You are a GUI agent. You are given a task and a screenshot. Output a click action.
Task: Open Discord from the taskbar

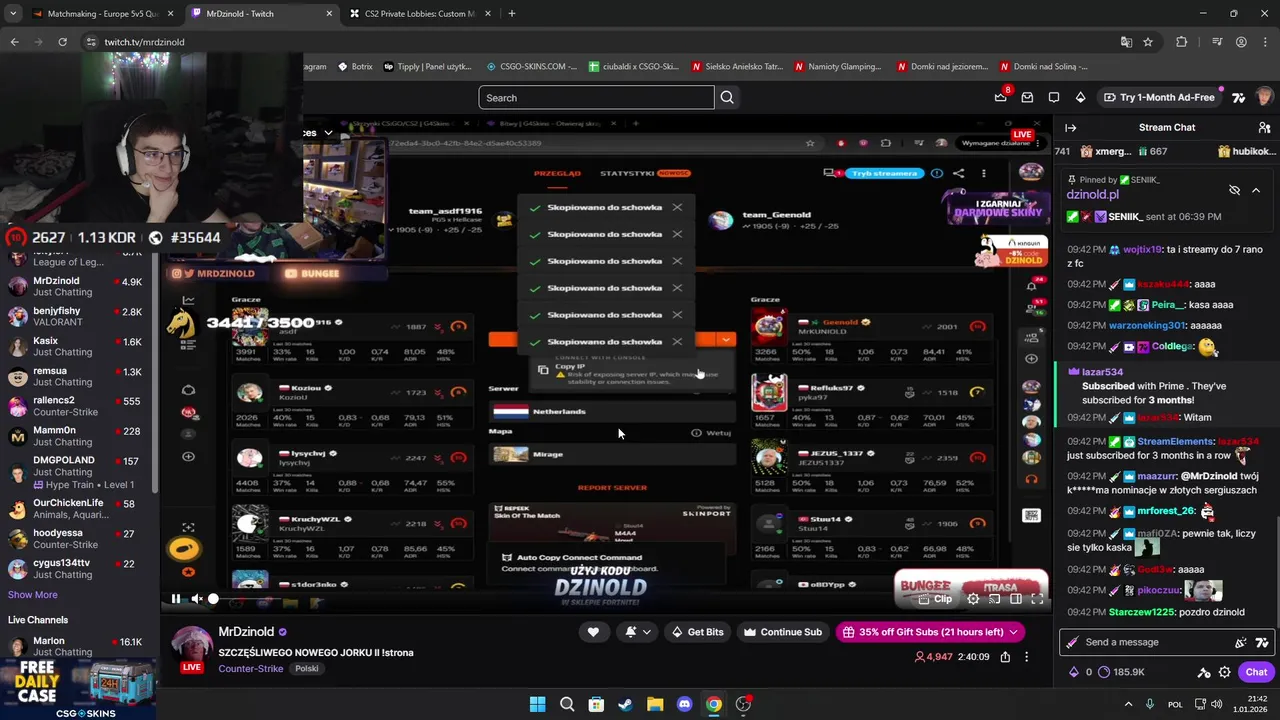click(684, 704)
